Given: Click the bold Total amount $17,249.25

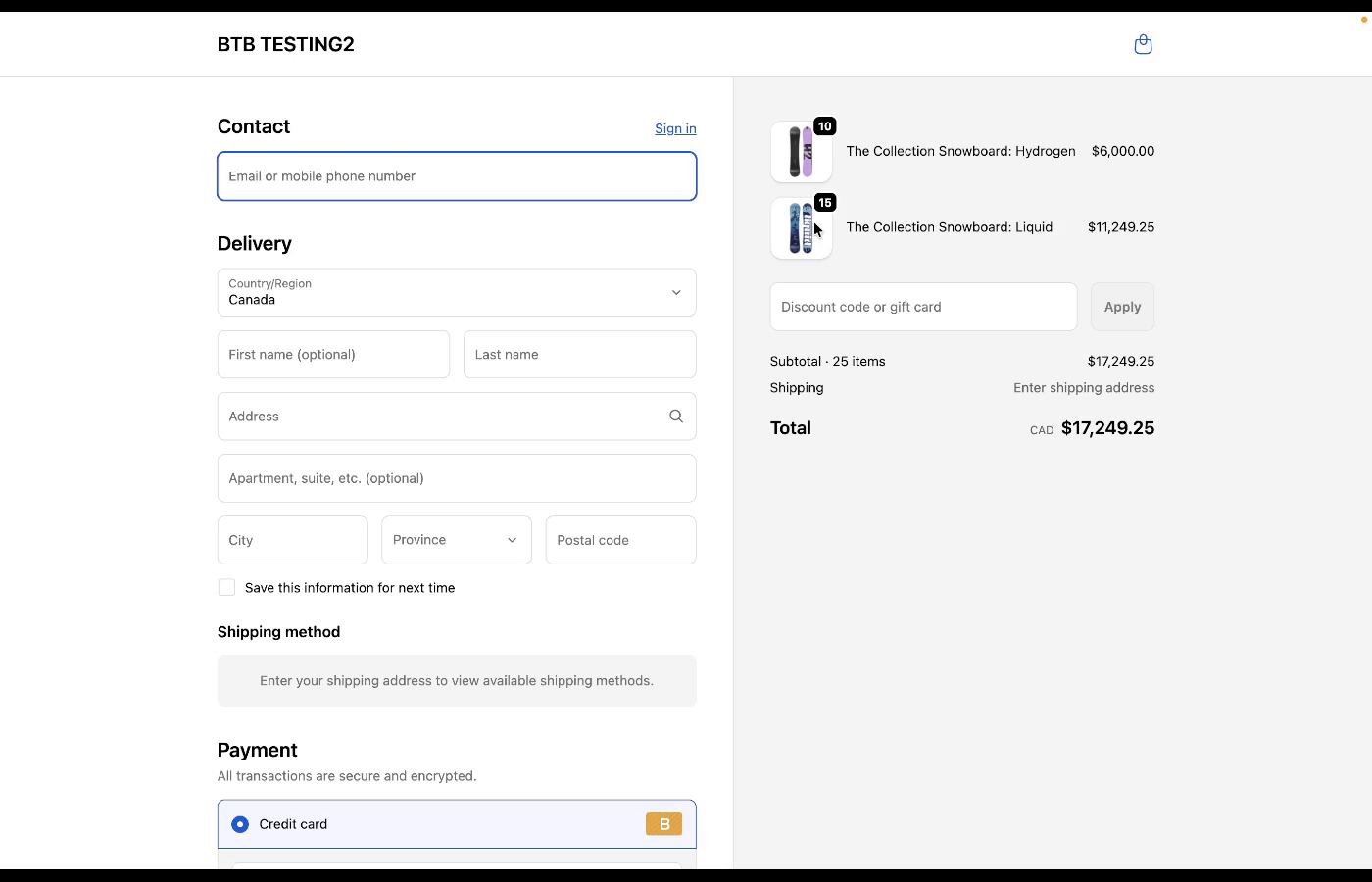Looking at the screenshot, I should coord(1108,428).
